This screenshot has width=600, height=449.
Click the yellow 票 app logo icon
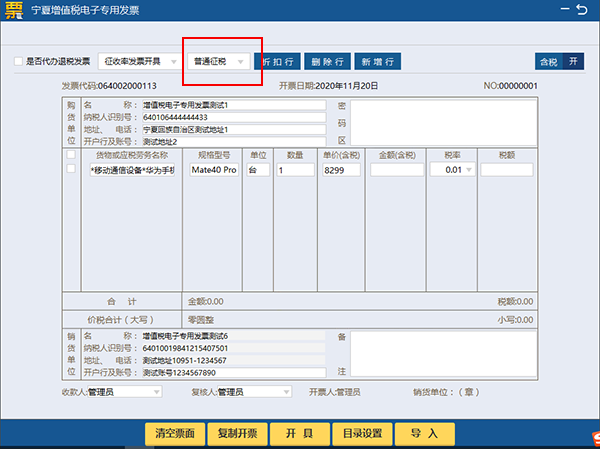14,10
